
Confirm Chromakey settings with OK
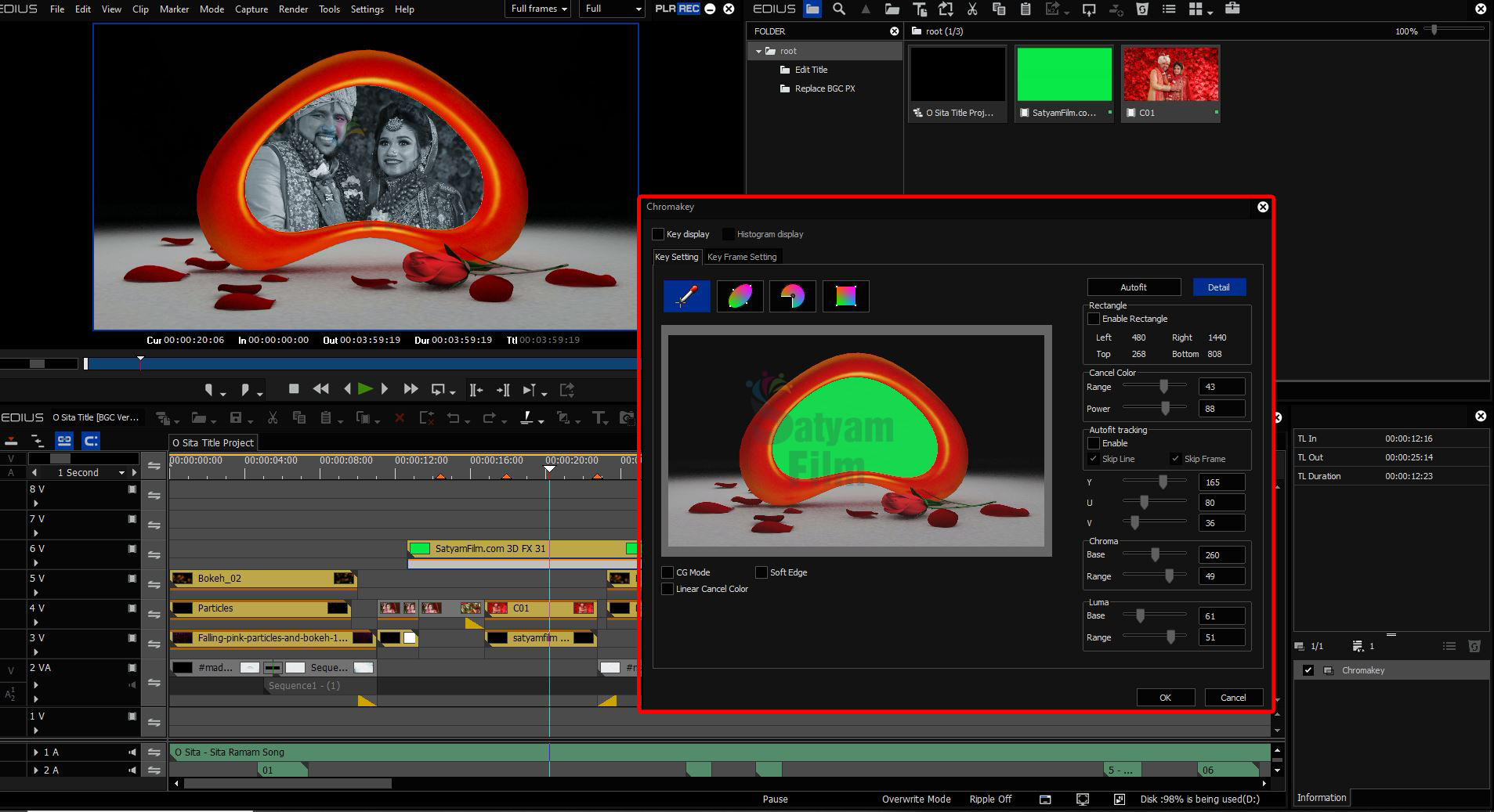point(1165,697)
